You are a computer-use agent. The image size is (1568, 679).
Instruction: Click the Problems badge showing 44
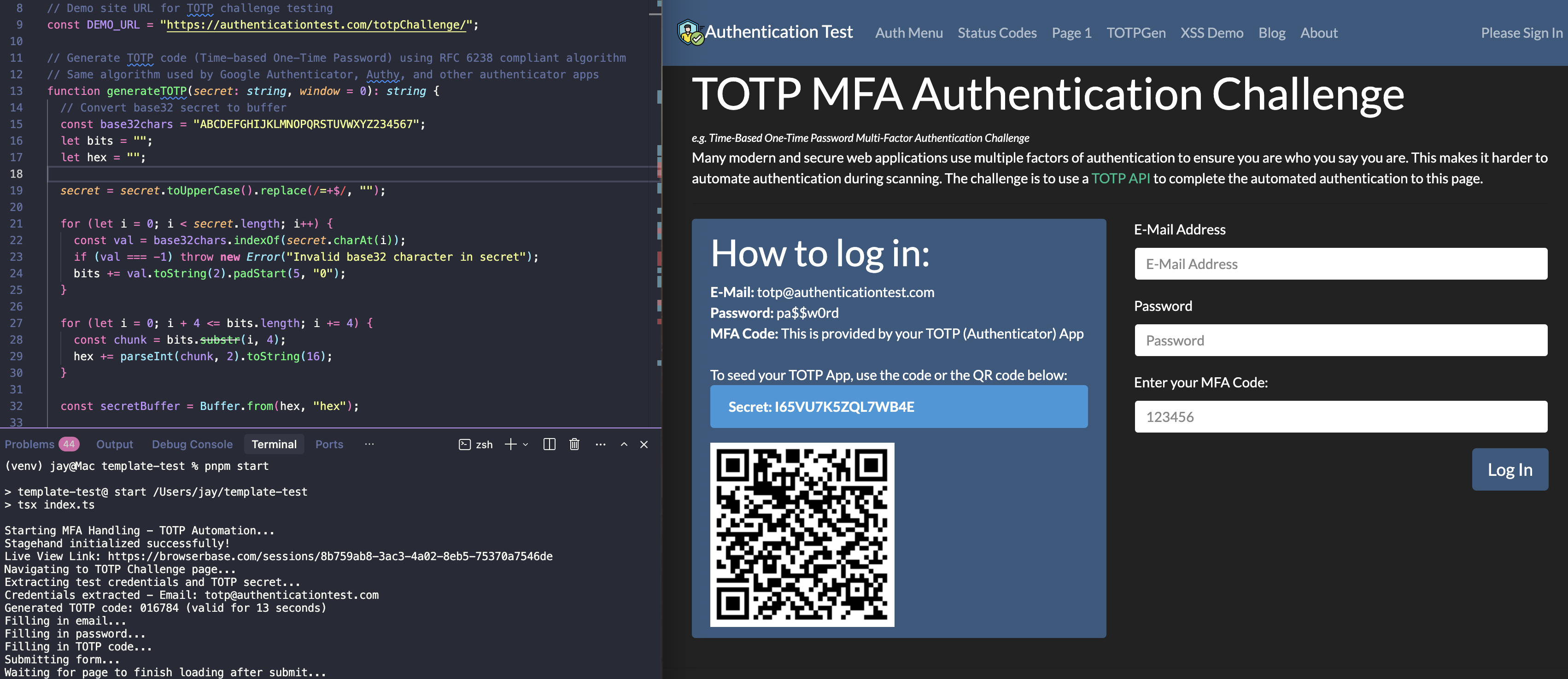[69, 444]
